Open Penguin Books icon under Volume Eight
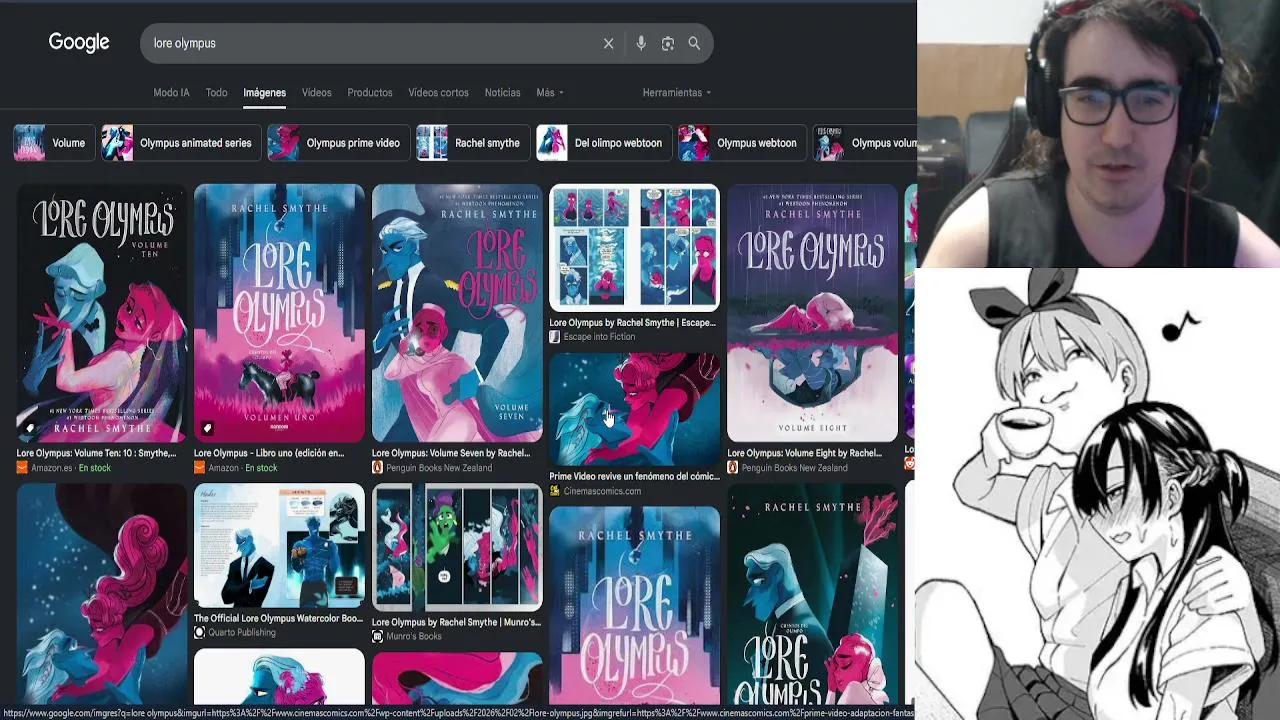 [x=733, y=468]
